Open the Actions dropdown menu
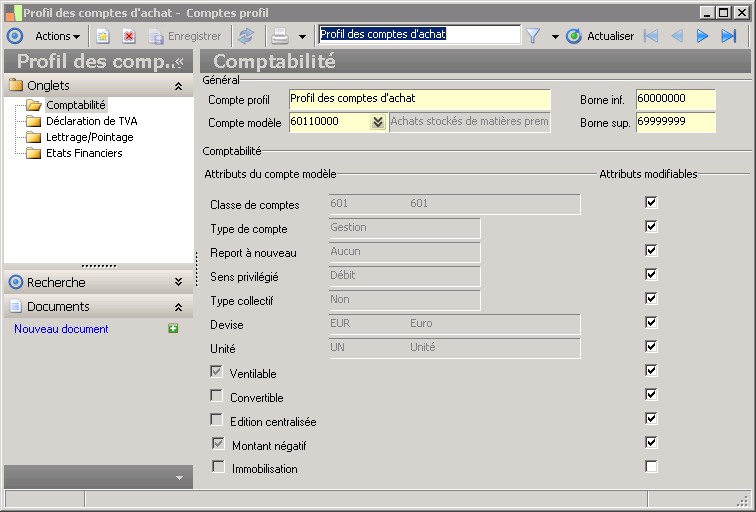Viewport: 756px width, 512px height. point(57,36)
